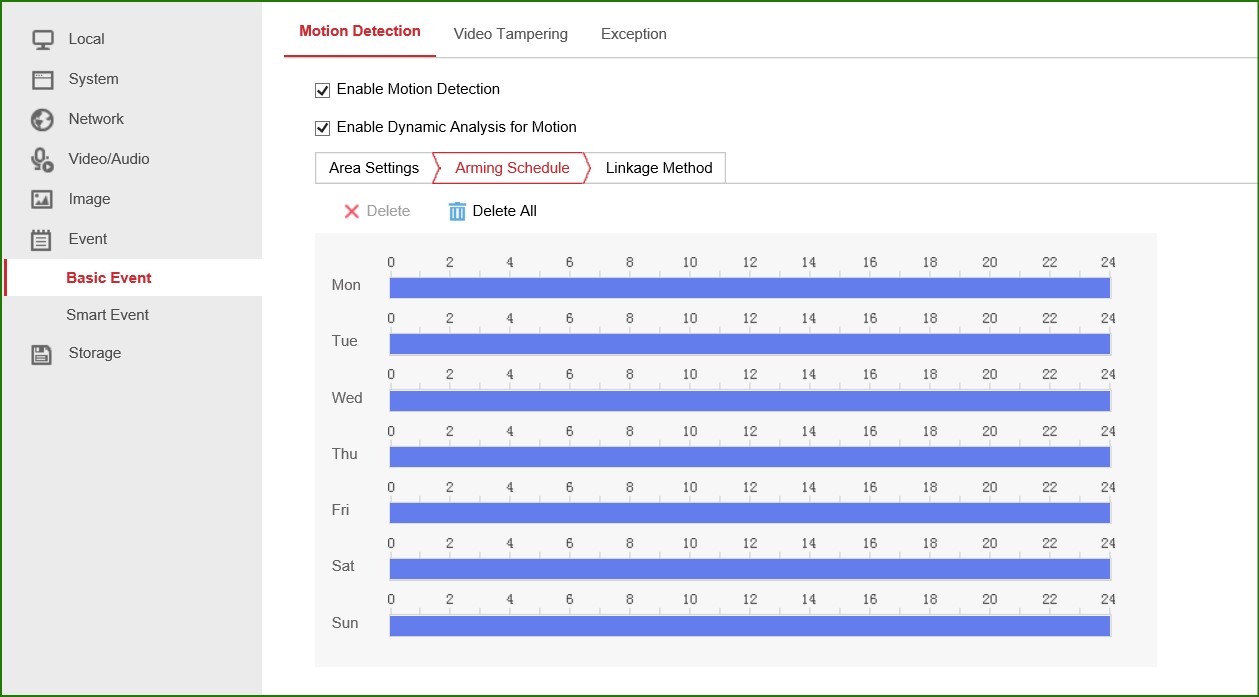
Task: Click the Event calendar icon
Action: pos(42,240)
